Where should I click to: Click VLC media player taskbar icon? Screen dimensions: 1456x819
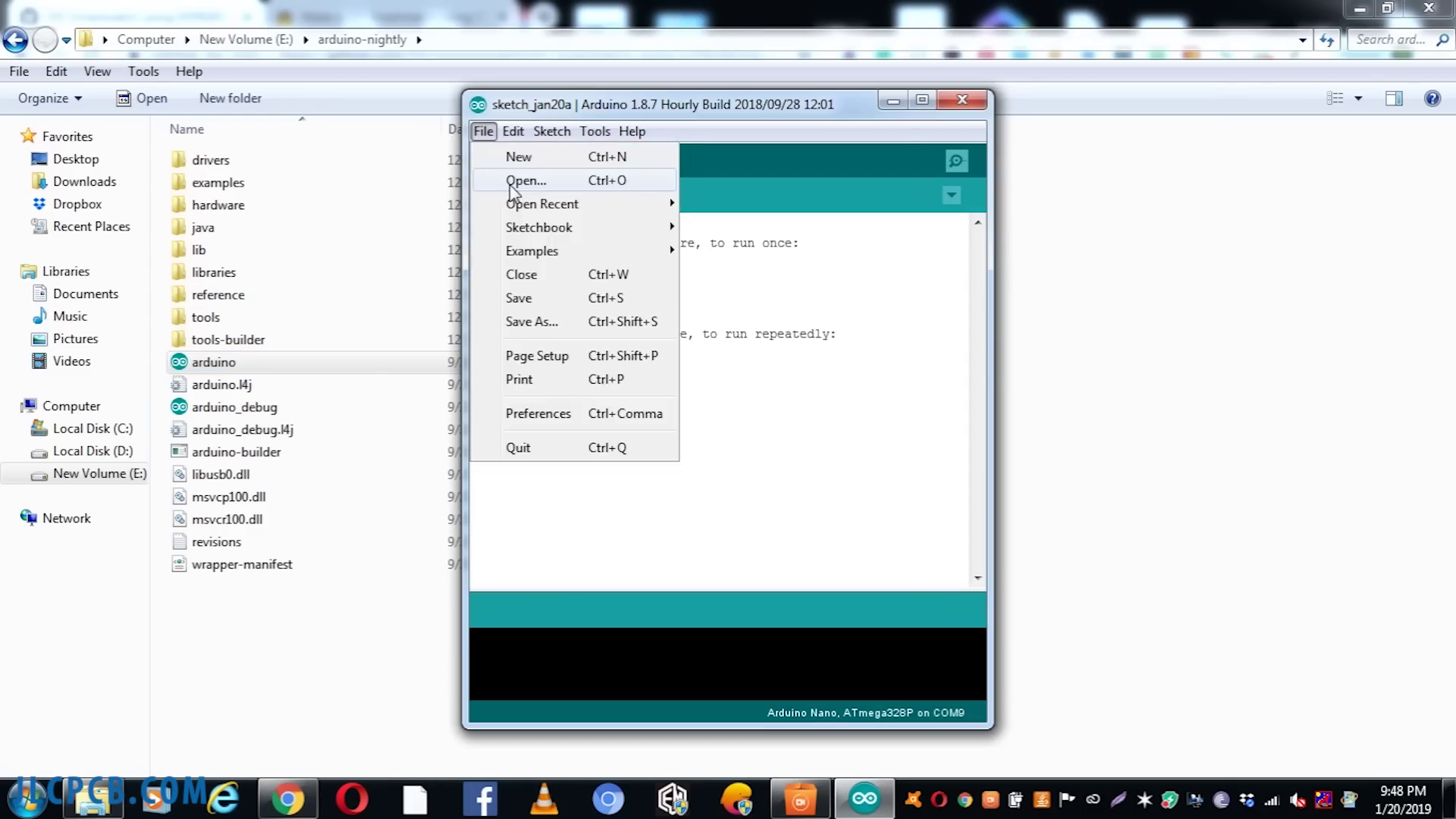(x=544, y=799)
